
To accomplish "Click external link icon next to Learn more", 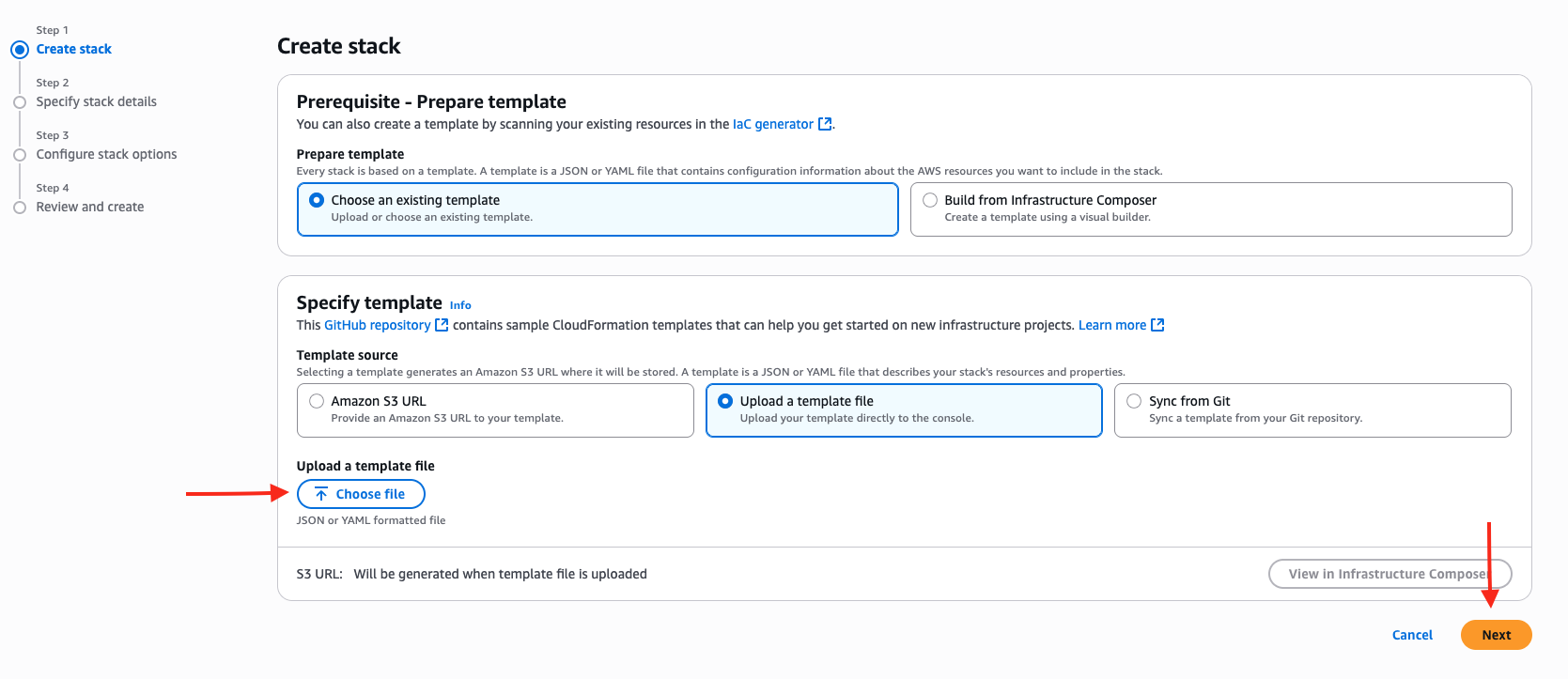I will (x=1157, y=325).
